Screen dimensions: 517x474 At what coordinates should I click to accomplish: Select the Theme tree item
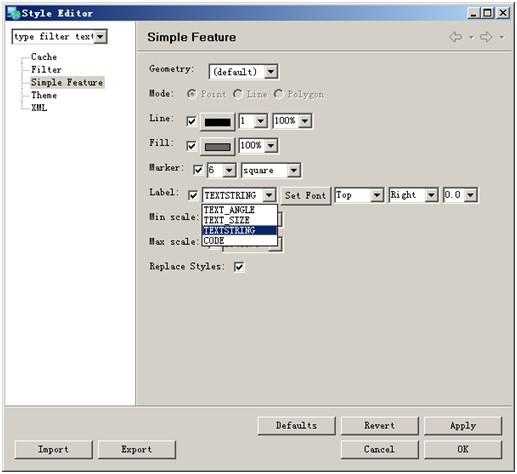pyautogui.click(x=44, y=95)
